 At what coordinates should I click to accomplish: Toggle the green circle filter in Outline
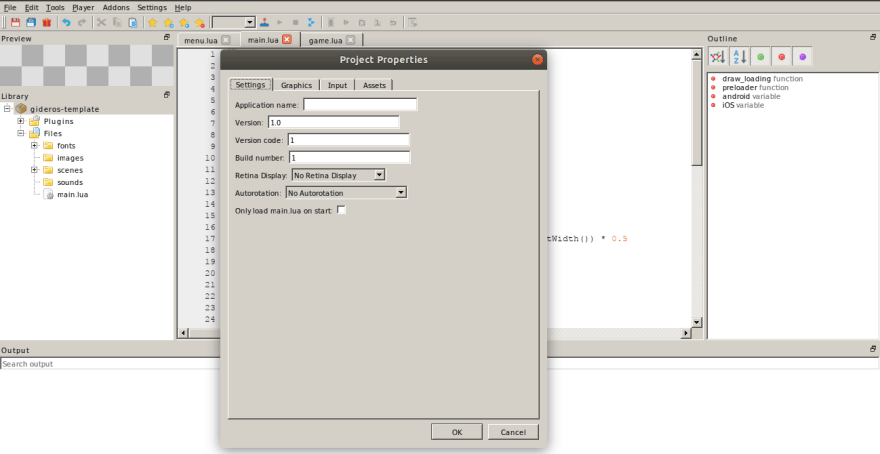(760, 57)
